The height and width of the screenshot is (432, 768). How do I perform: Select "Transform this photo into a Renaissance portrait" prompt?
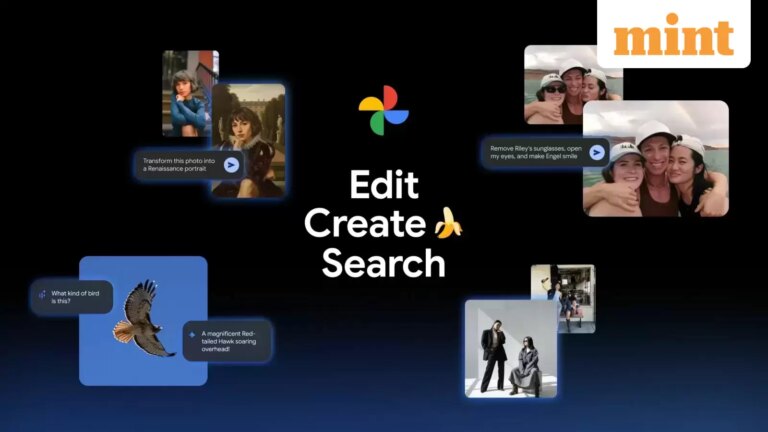pos(189,165)
